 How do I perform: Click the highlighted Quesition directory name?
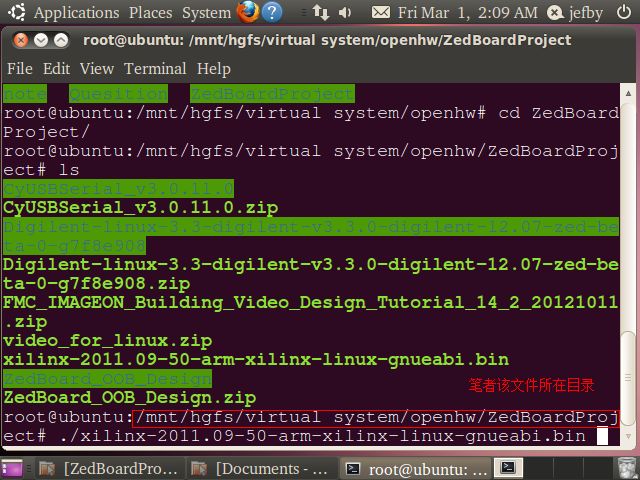118,94
